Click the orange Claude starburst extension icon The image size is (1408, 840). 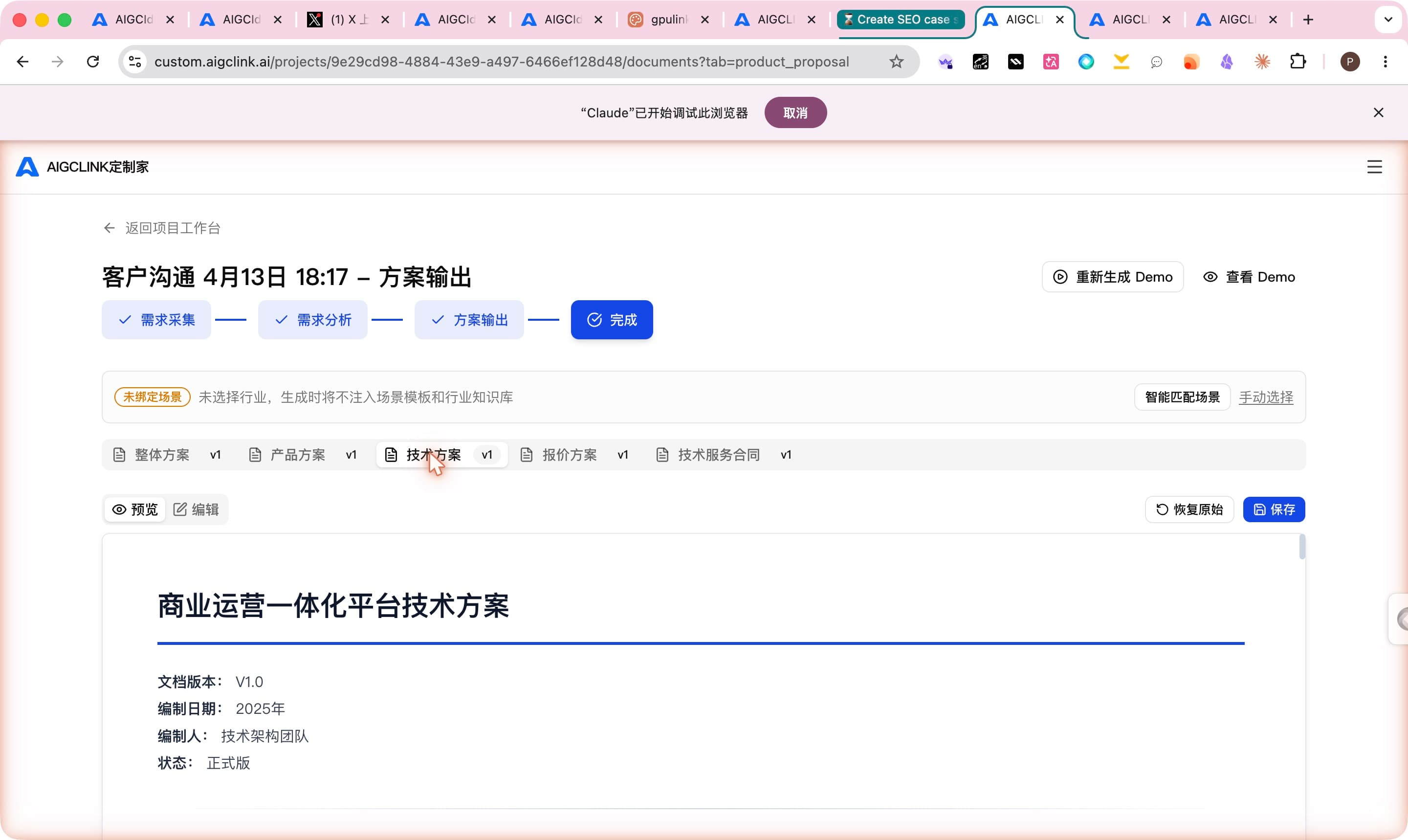1261,62
